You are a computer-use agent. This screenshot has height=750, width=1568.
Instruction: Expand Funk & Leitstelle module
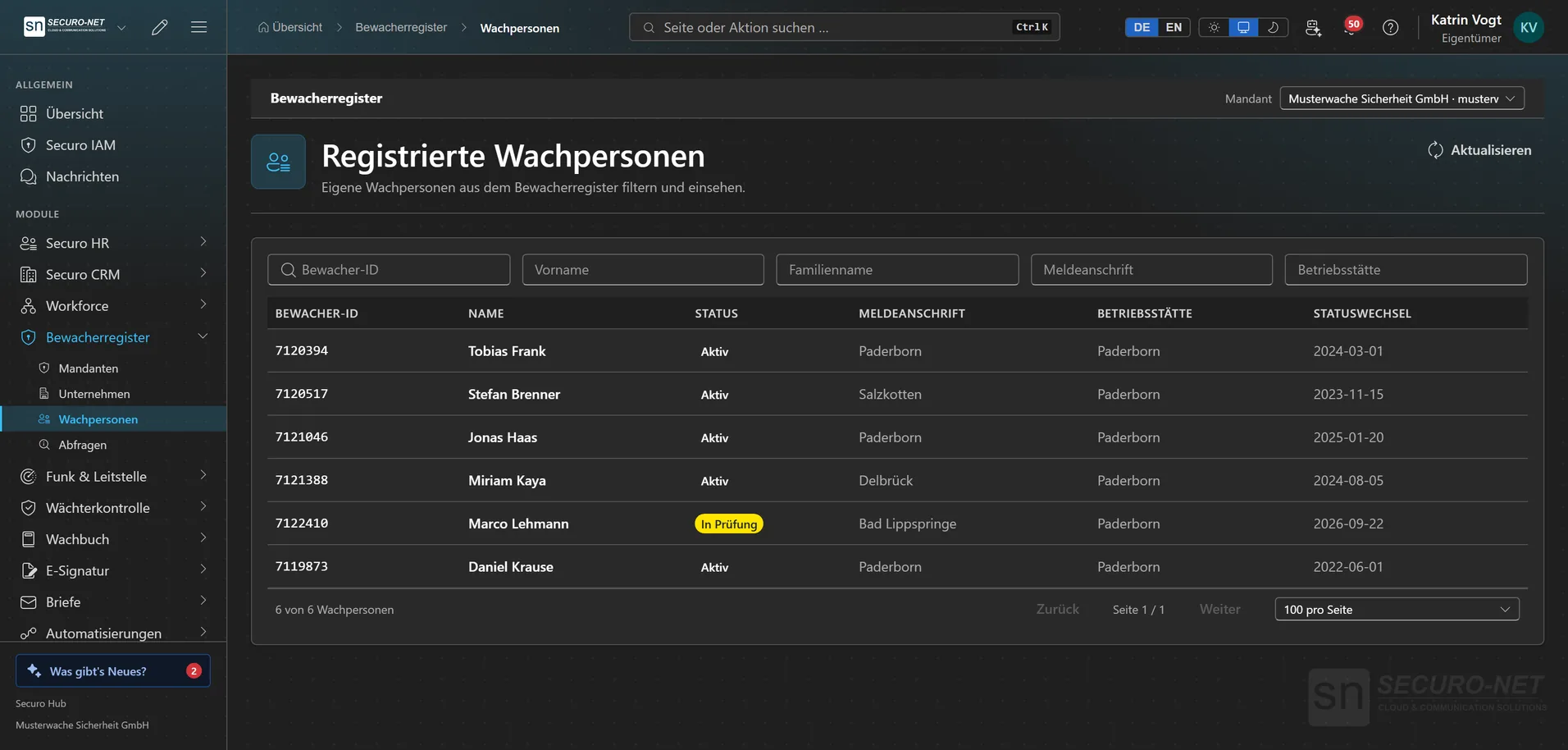[113, 476]
